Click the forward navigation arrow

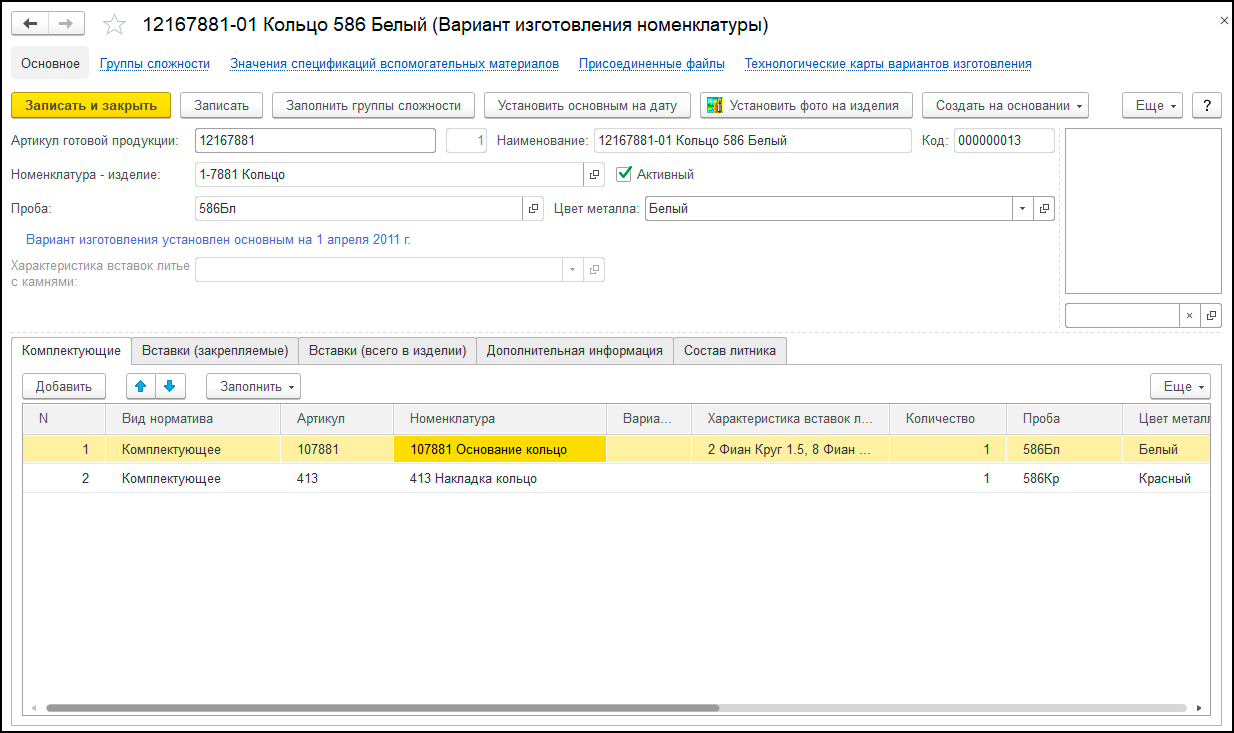[66, 24]
